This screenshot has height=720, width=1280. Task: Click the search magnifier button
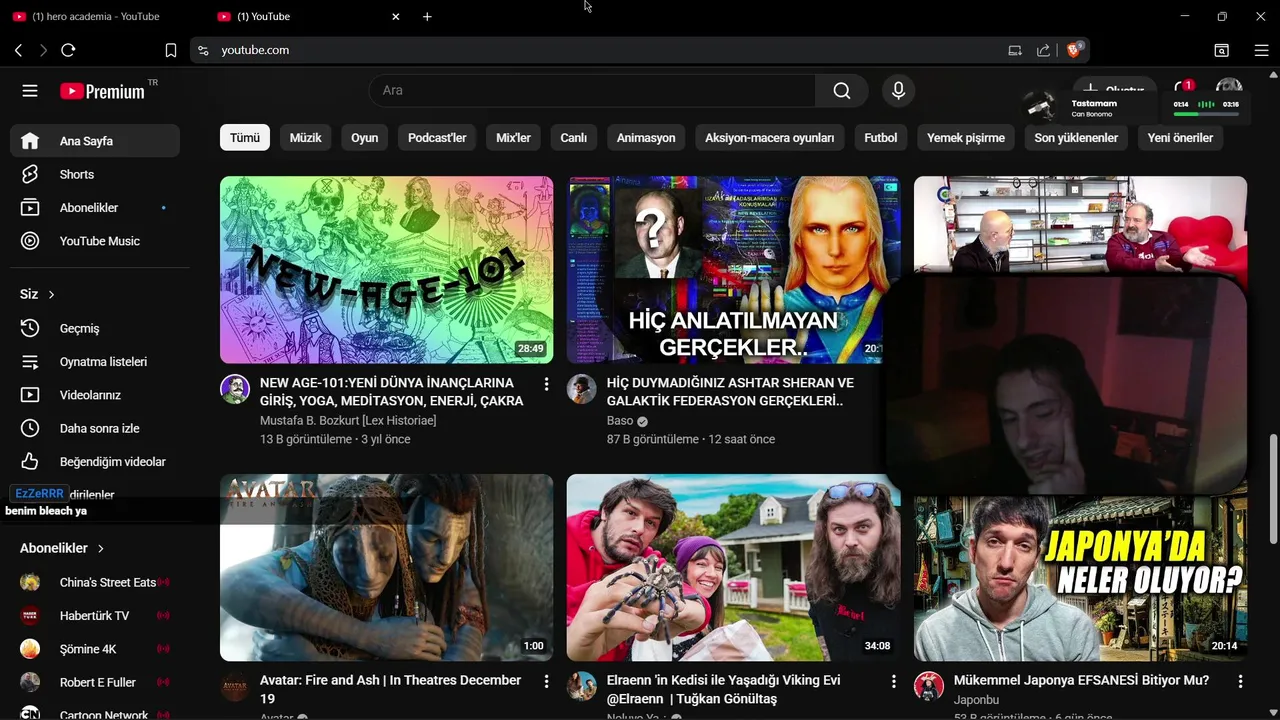842,91
